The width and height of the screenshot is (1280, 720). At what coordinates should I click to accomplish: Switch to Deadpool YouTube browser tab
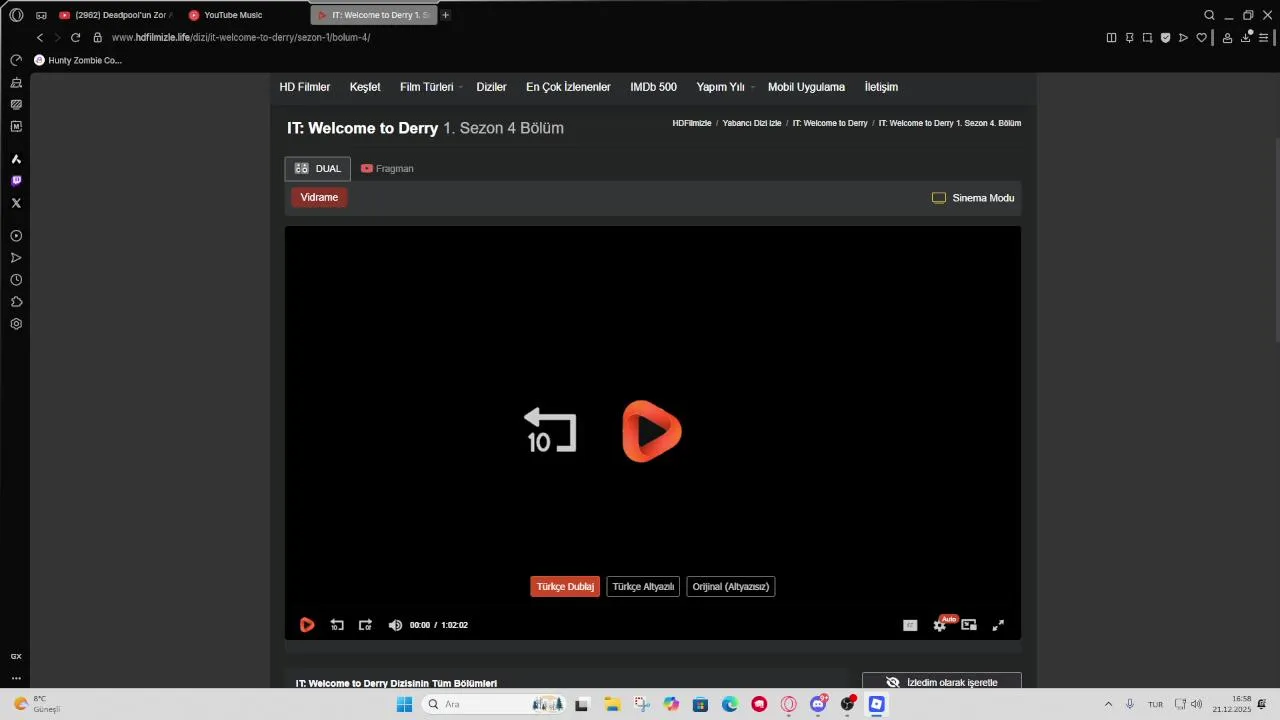click(x=115, y=15)
